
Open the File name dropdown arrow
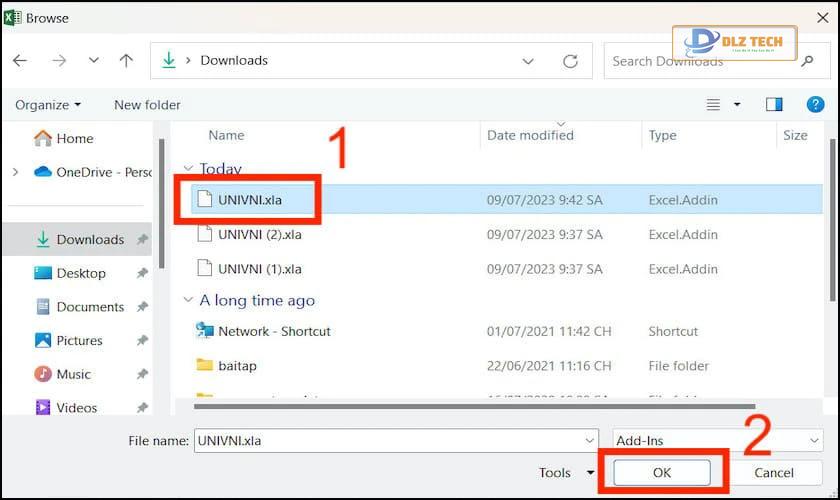coord(589,441)
